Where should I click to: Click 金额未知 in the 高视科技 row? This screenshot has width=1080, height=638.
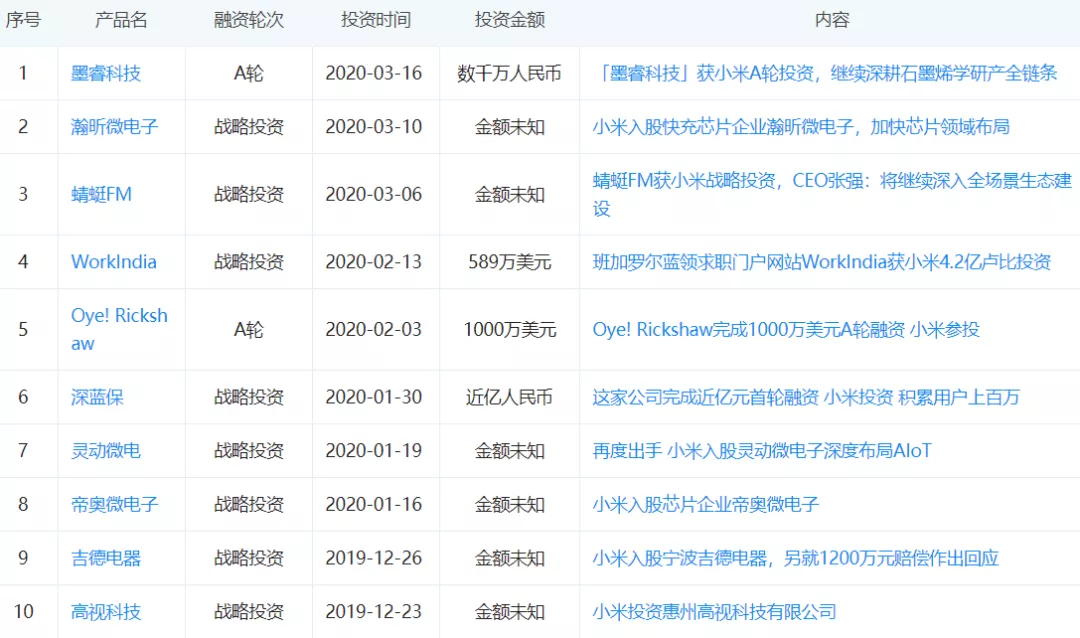[510, 612]
